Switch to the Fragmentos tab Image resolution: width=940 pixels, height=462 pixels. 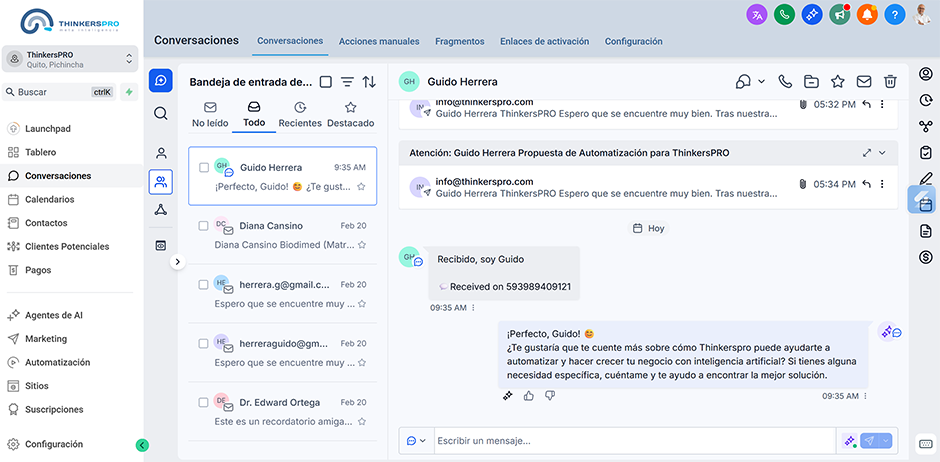pos(459,42)
